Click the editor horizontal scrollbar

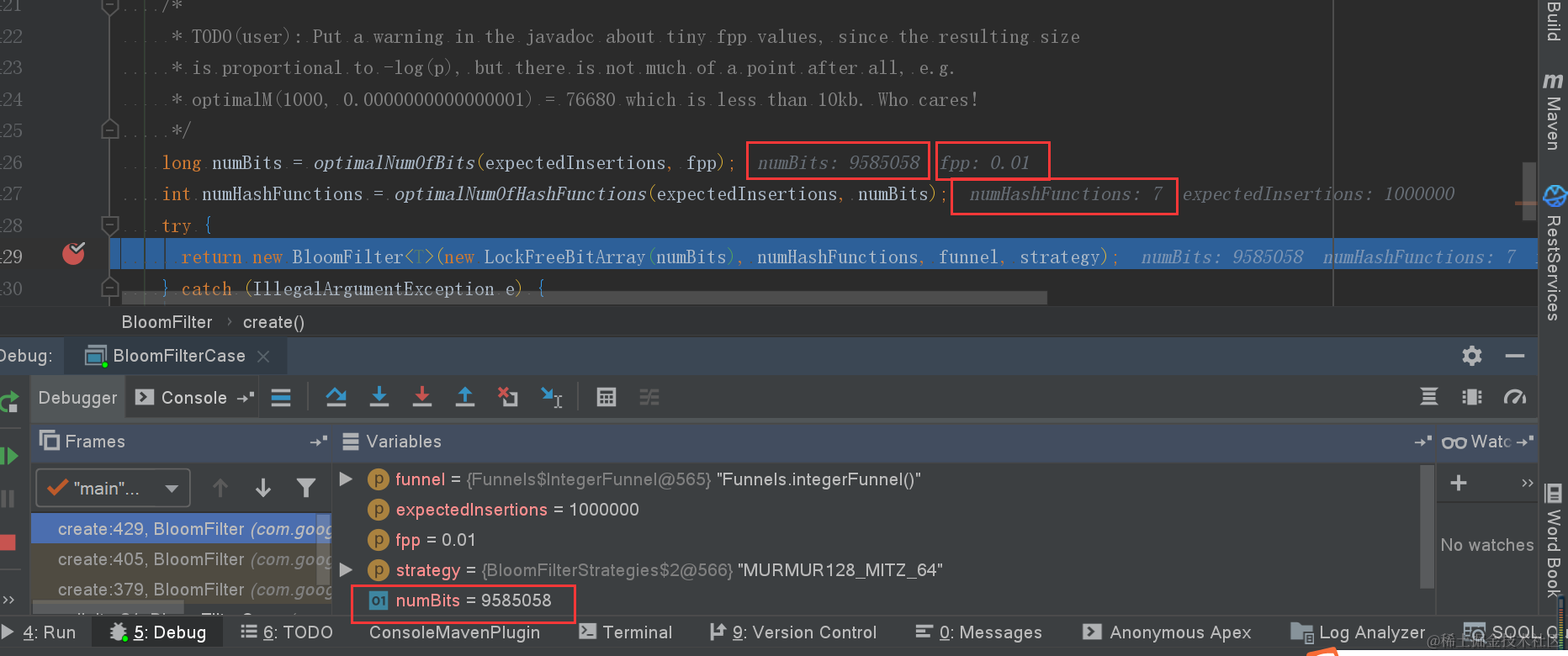point(585,298)
